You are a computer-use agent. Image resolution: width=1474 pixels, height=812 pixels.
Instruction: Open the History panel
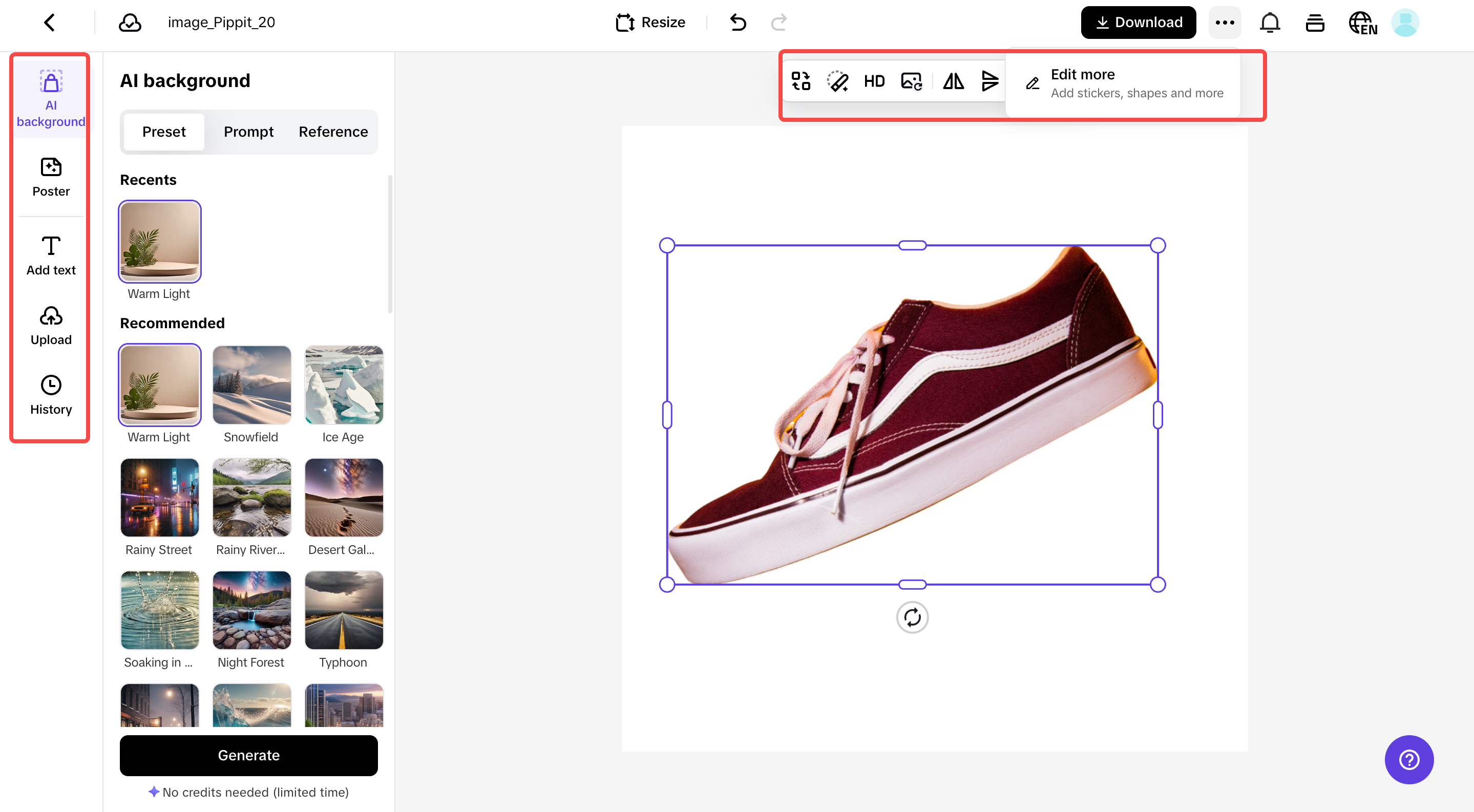(51, 395)
